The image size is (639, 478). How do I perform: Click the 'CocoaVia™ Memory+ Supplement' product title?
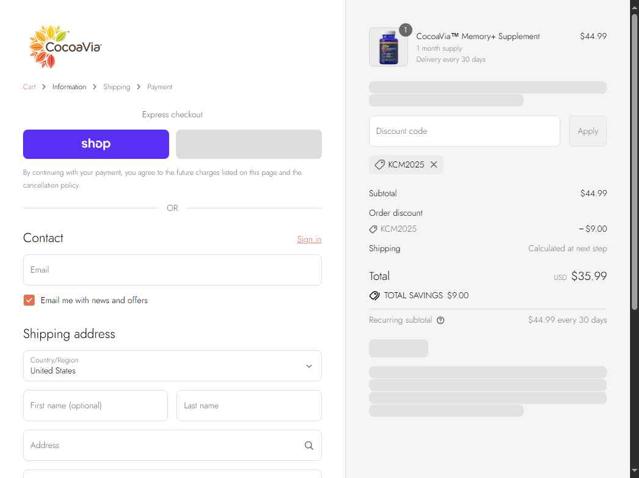(x=478, y=36)
